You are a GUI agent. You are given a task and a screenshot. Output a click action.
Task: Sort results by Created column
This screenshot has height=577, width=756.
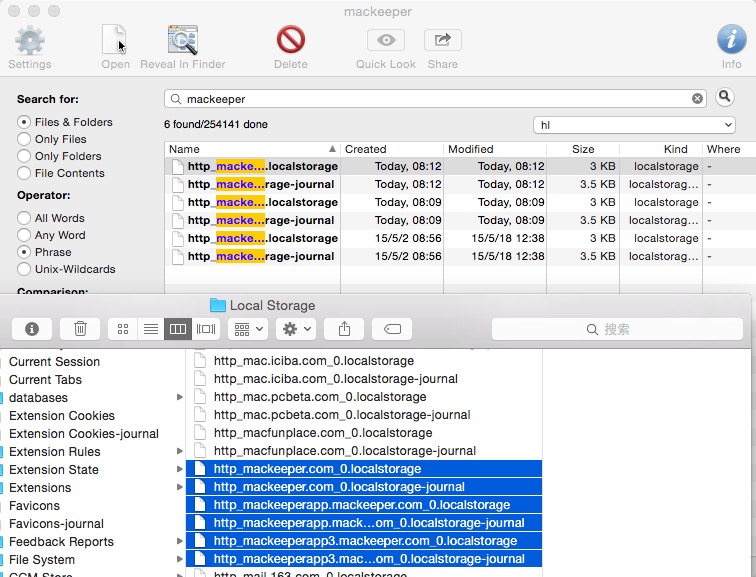(x=392, y=149)
